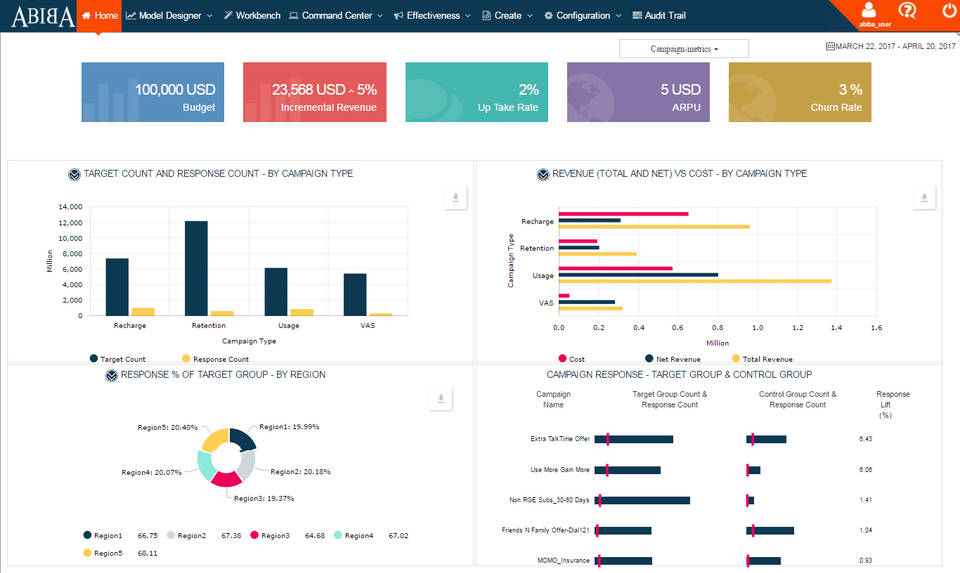Click the circular icon beside Target Count title
The height and width of the screenshot is (573, 960).
[x=74, y=174]
